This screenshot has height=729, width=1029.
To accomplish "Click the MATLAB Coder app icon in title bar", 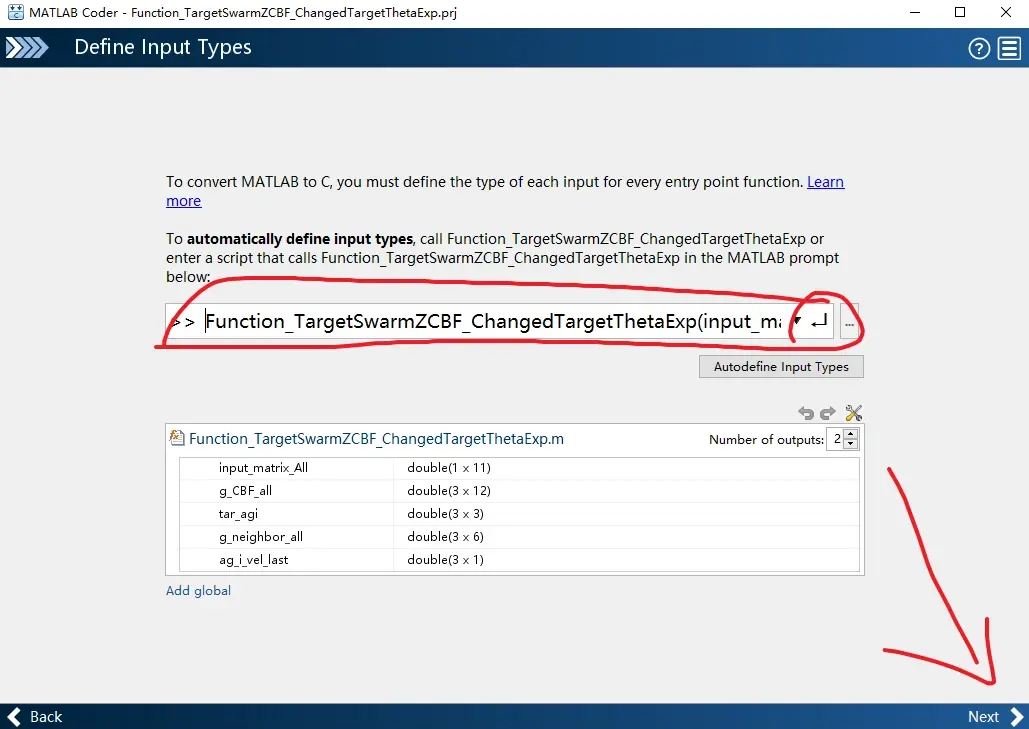I will pyautogui.click(x=15, y=12).
